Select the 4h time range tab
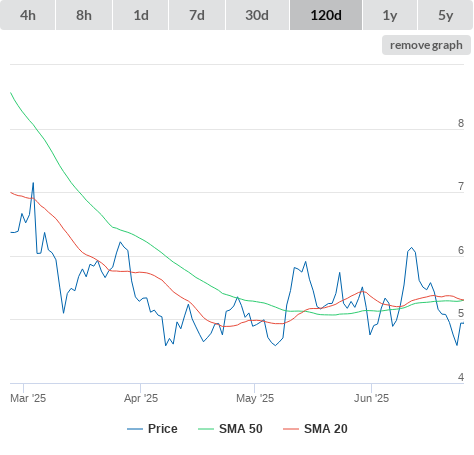Image resolution: width=474 pixels, height=455 pixels. point(28,15)
